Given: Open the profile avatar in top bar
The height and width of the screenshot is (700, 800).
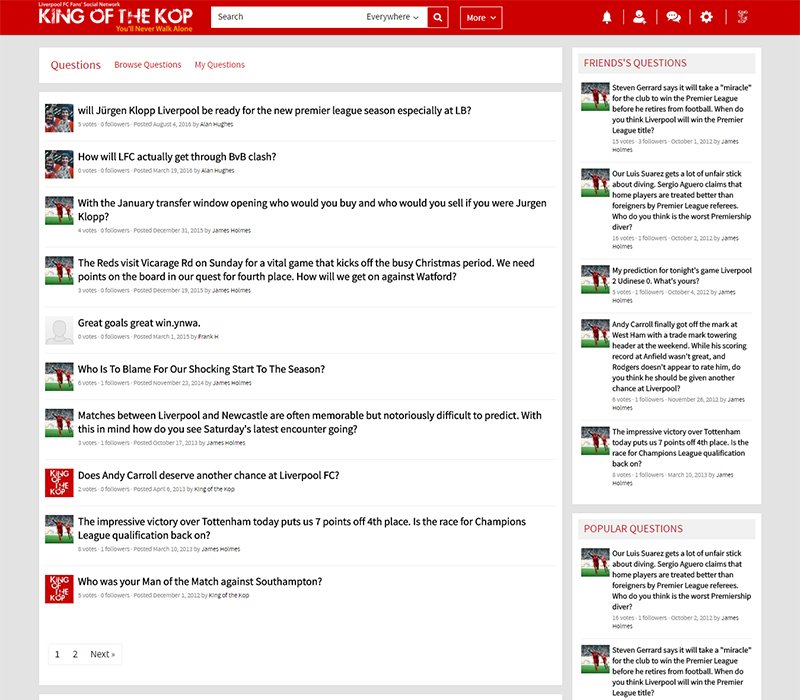Looking at the screenshot, I should coord(742,17).
